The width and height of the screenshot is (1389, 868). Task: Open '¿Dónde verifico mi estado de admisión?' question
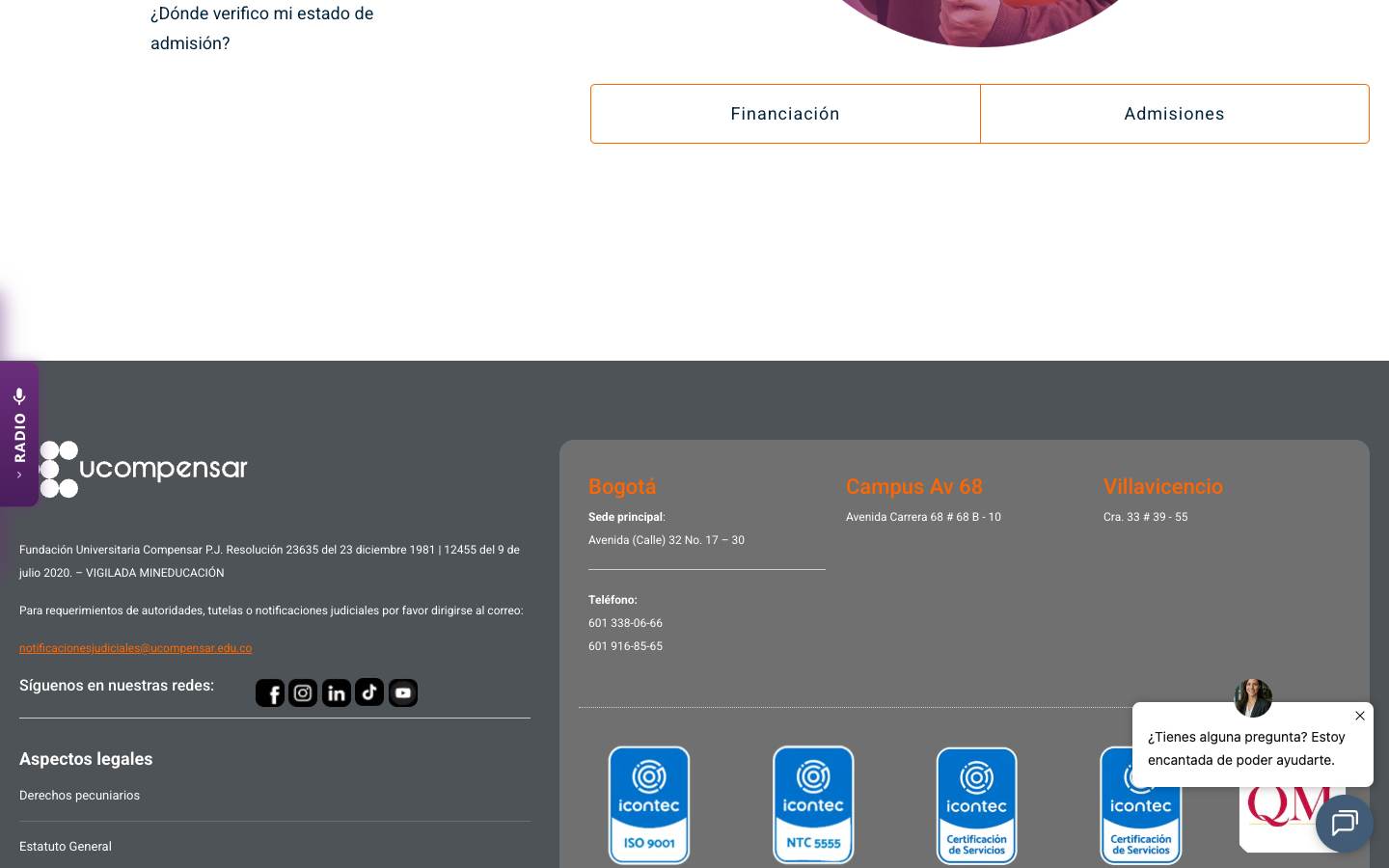coord(262,28)
